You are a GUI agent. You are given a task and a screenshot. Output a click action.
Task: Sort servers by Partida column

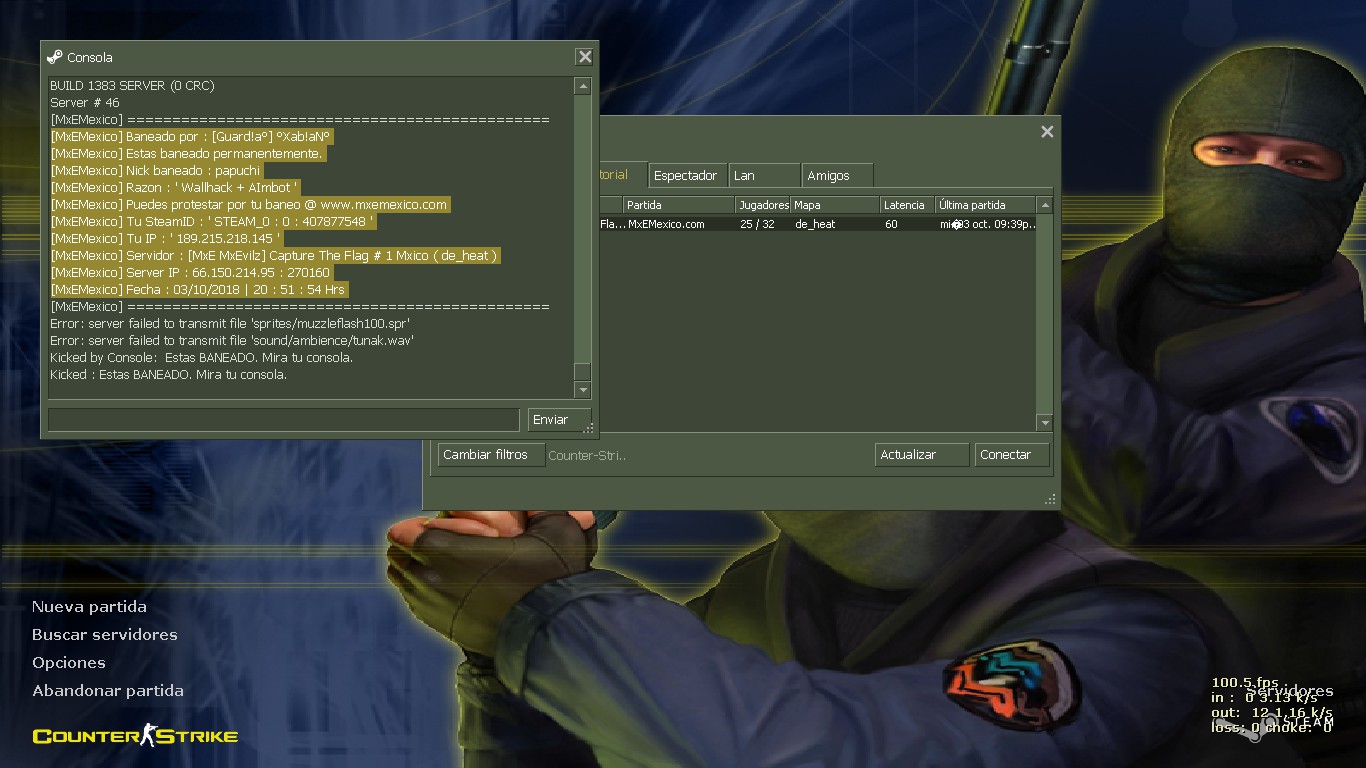(x=679, y=205)
